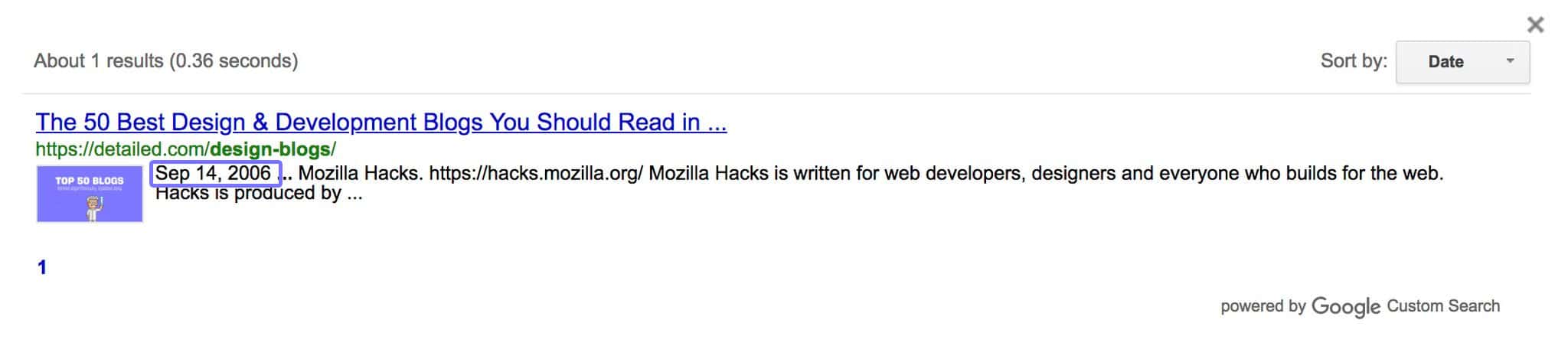This screenshot has height=343, width=1568.
Task: Click the hacks.mozilla.org address in snippet
Action: pos(536,174)
